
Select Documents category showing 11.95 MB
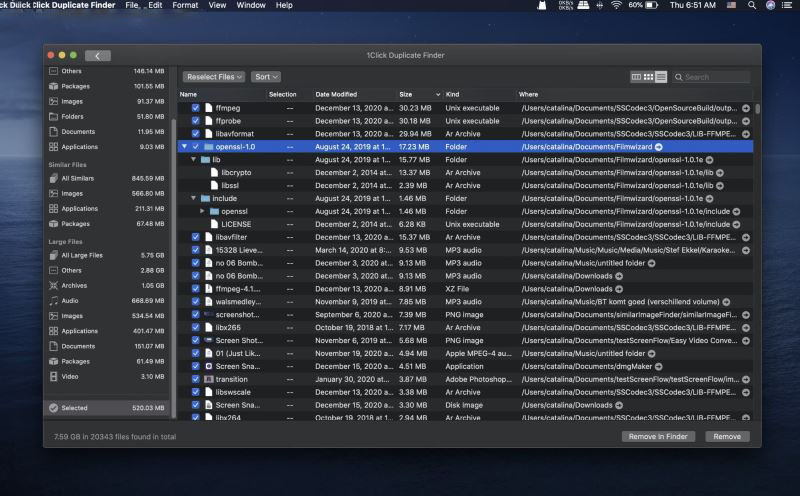pos(107,132)
